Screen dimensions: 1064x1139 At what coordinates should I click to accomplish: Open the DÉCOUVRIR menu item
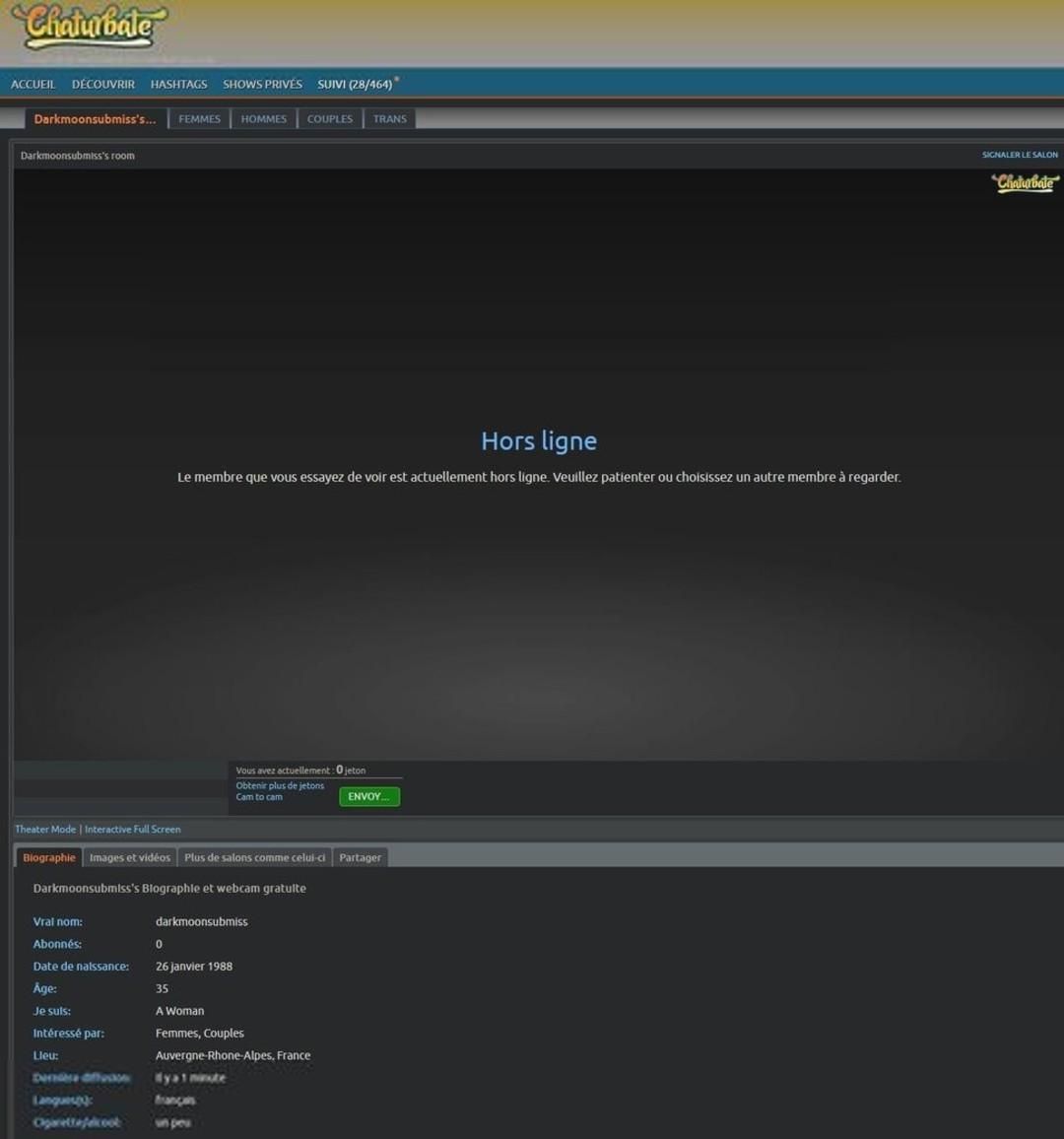[103, 85]
